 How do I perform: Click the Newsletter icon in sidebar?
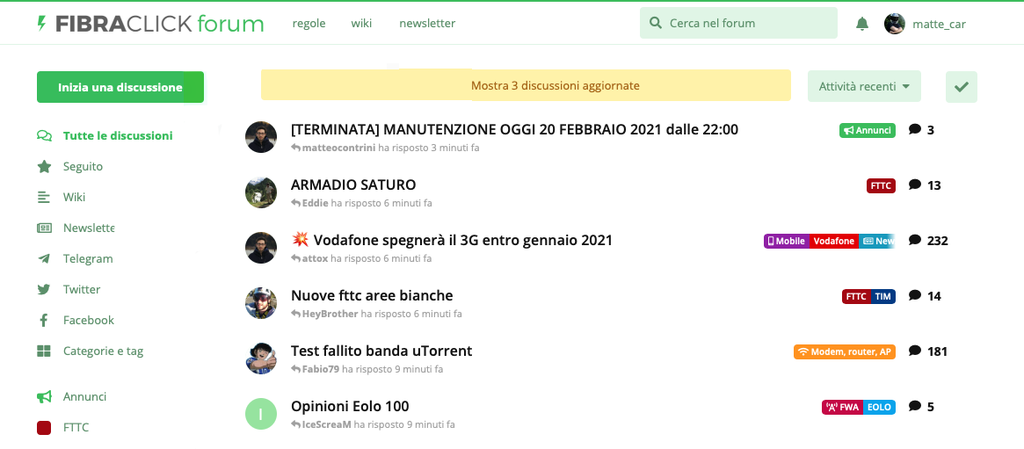pos(44,228)
